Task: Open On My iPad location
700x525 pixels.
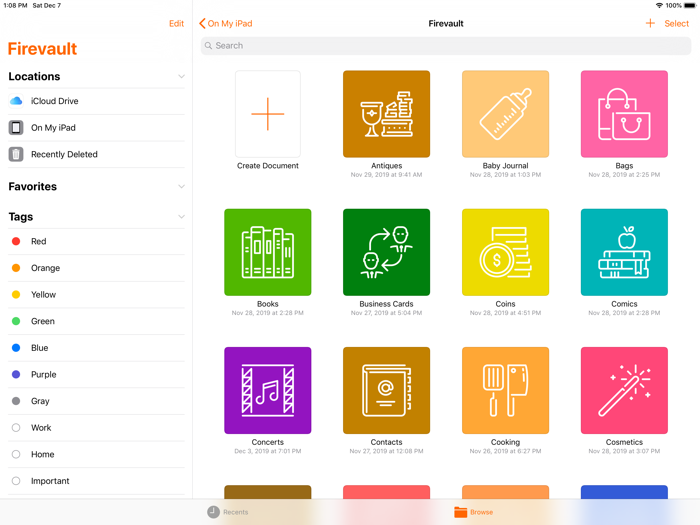Action: click(96, 128)
